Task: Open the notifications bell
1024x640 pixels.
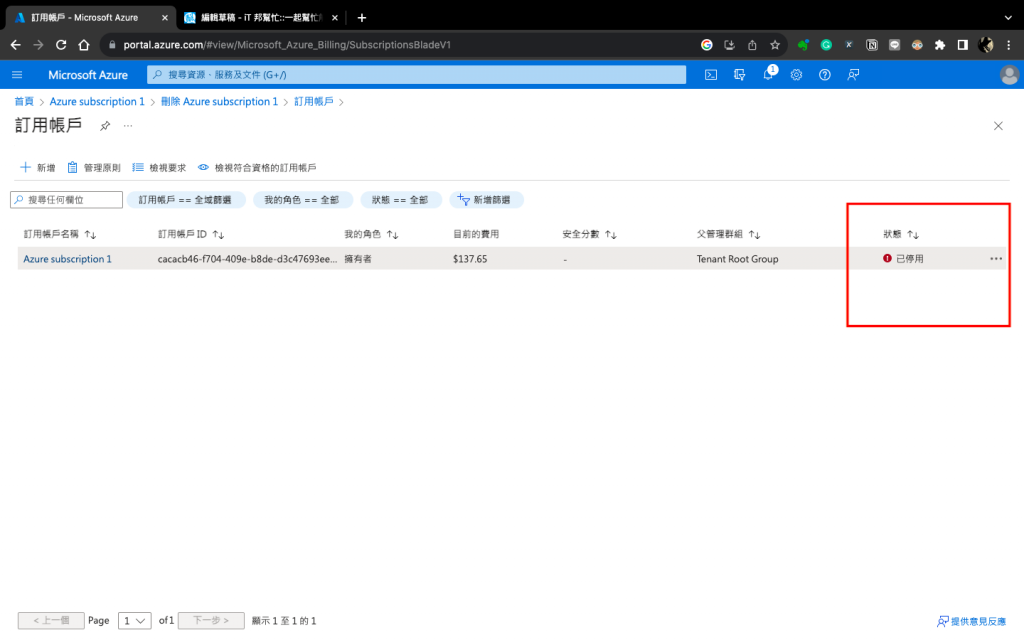Action: click(769, 74)
